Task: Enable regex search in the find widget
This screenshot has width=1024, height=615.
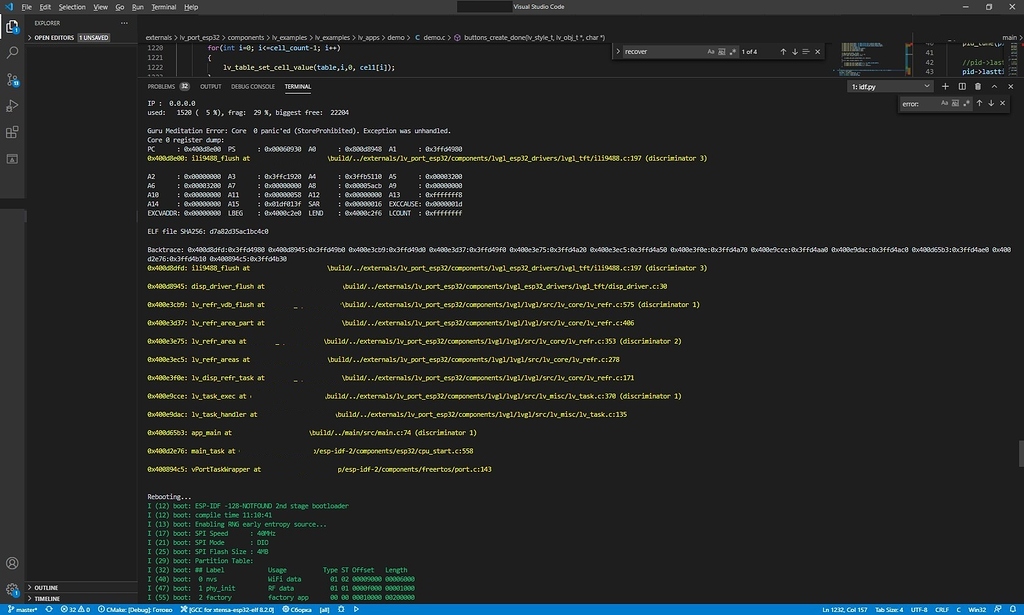Action: tap(733, 51)
